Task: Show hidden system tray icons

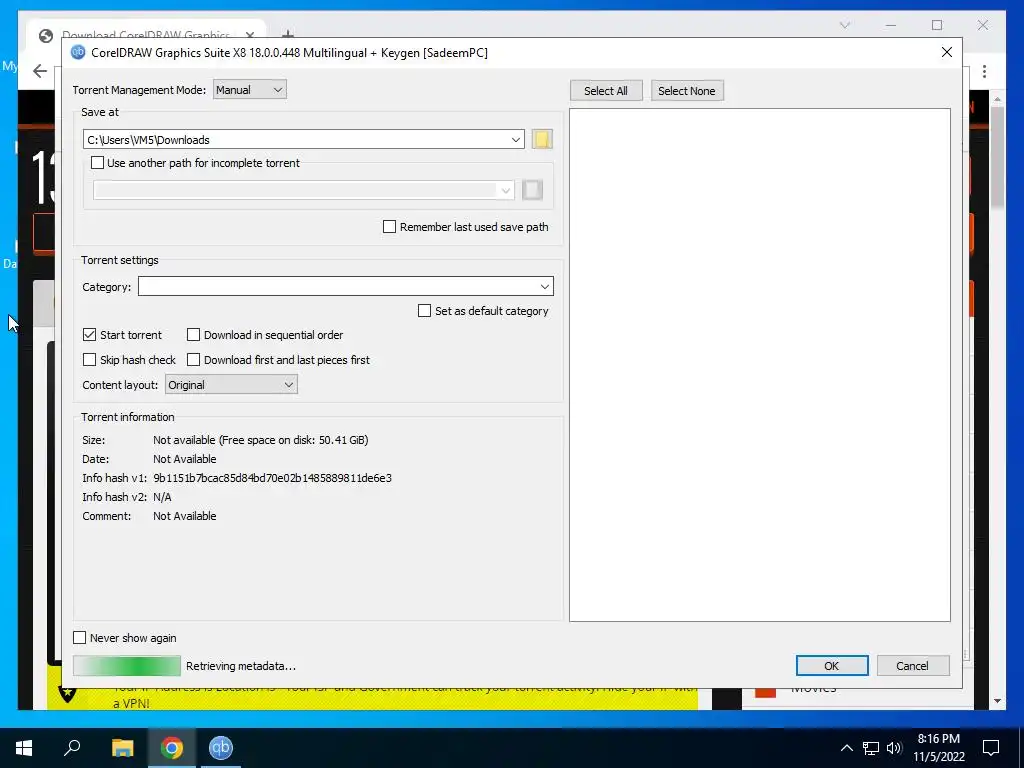Action: pyautogui.click(x=846, y=748)
